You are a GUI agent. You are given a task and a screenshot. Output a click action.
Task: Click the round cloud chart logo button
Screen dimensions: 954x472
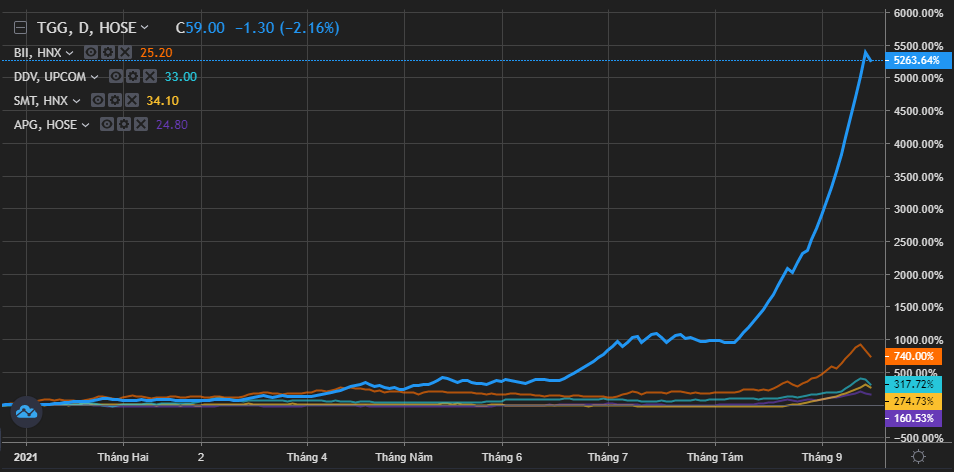27,412
